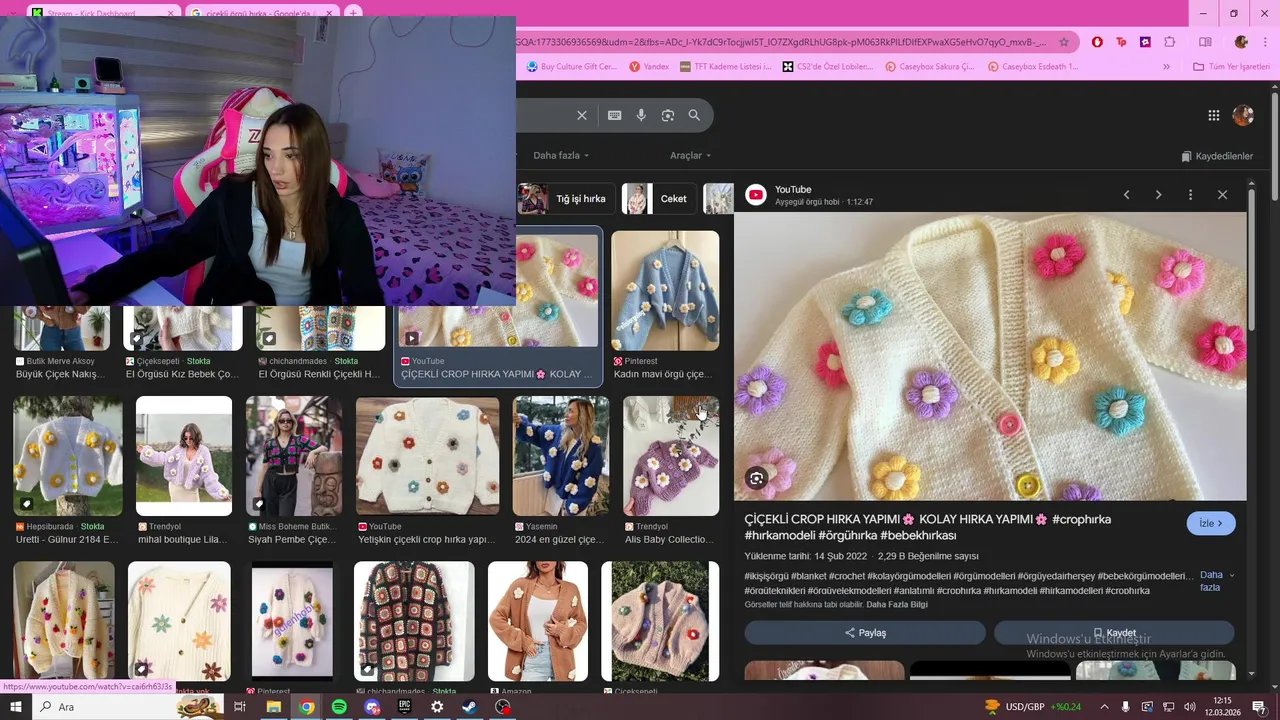The width and height of the screenshot is (1280, 720).
Task: Open Google account profile picture
Action: coord(1243,115)
